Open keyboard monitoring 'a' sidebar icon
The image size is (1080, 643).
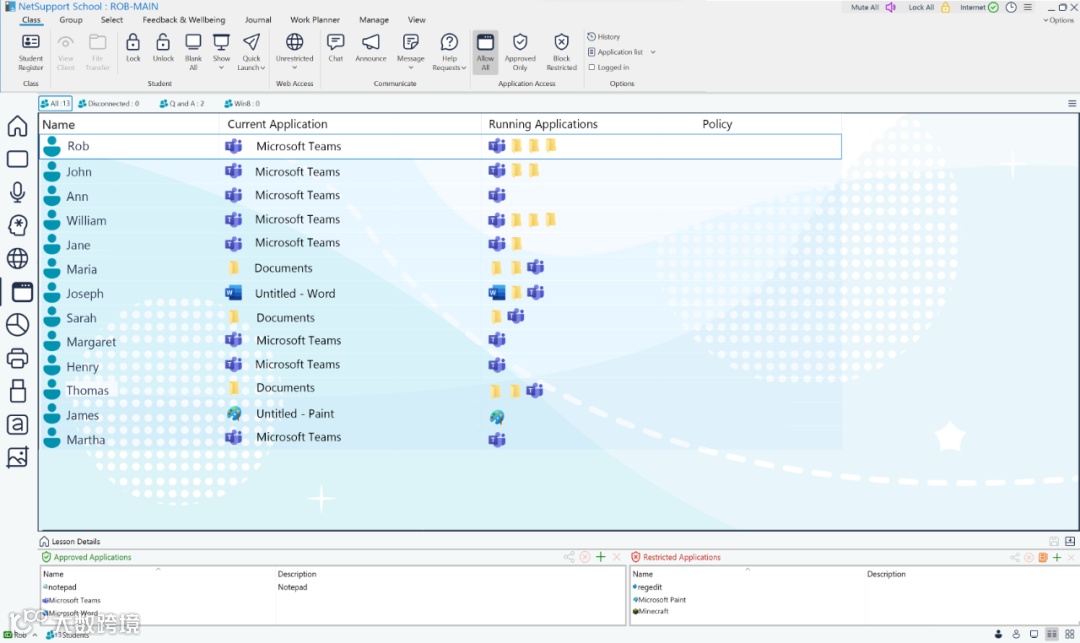(17, 424)
